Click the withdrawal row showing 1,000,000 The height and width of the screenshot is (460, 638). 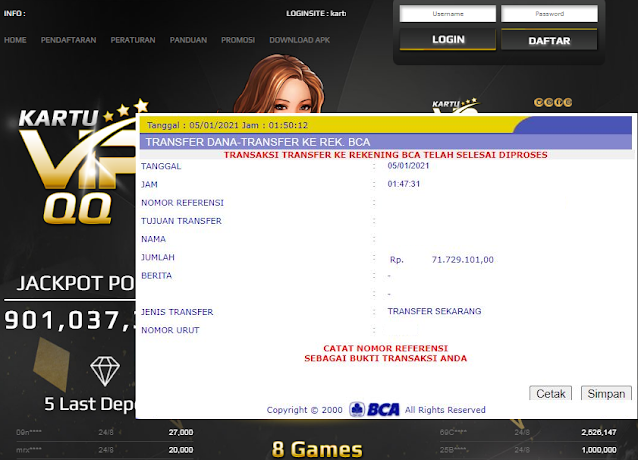coord(528,450)
